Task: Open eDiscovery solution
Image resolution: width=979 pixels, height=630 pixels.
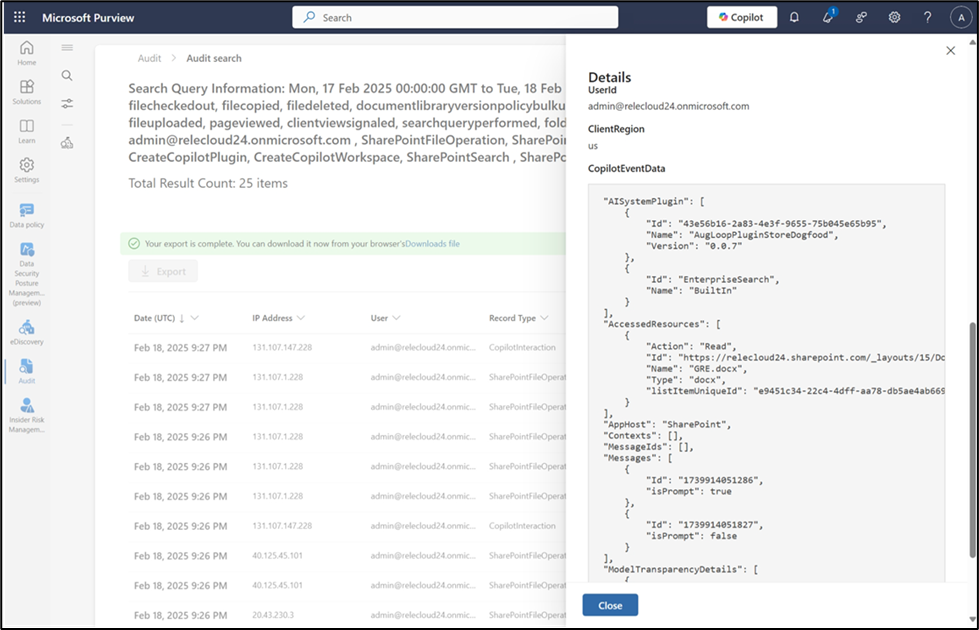Action: point(26,332)
